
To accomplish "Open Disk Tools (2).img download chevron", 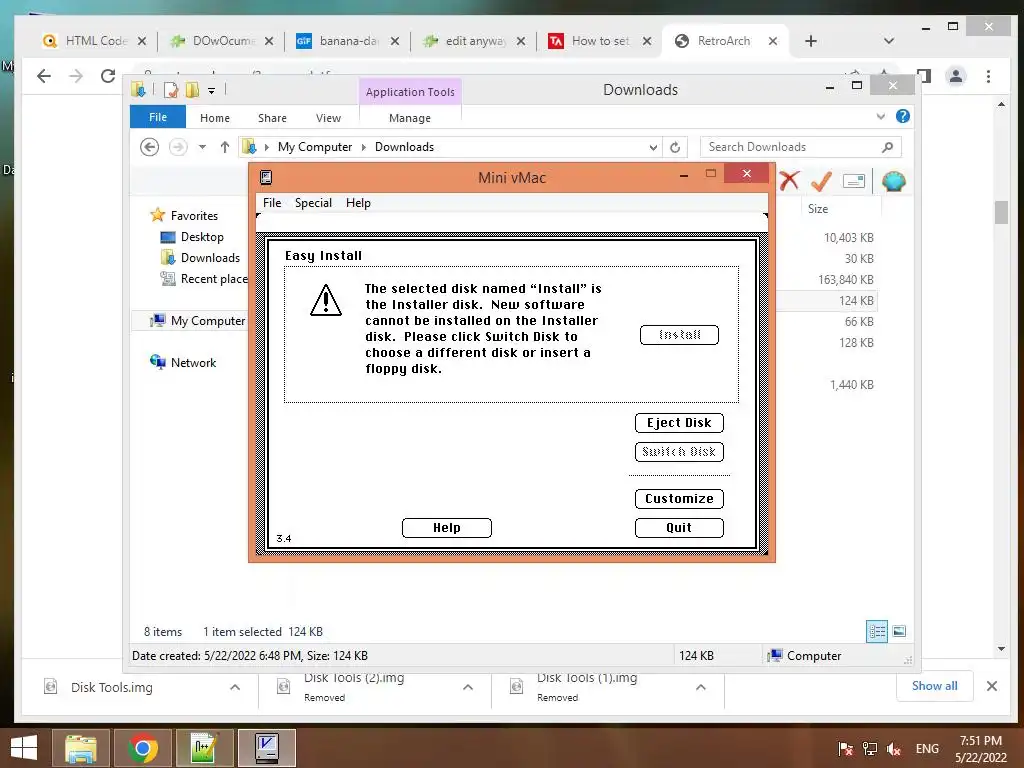I will click(468, 687).
